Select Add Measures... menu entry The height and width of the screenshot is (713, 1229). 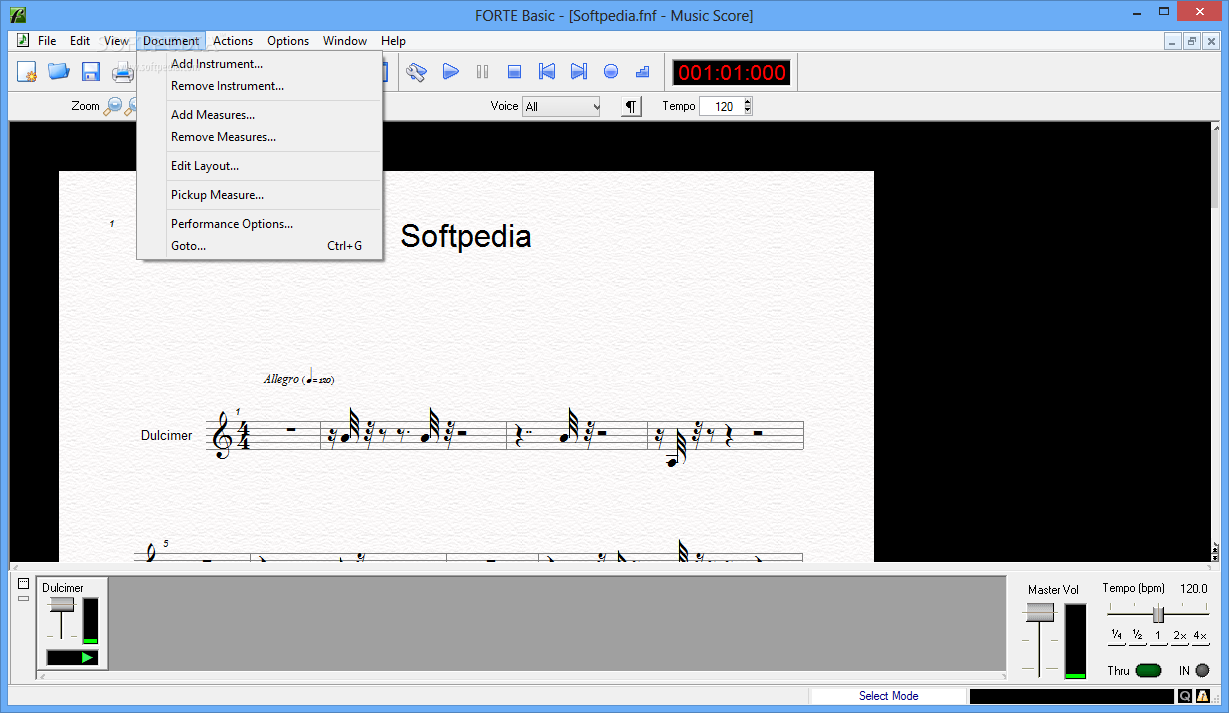pyautogui.click(x=260, y=115)
